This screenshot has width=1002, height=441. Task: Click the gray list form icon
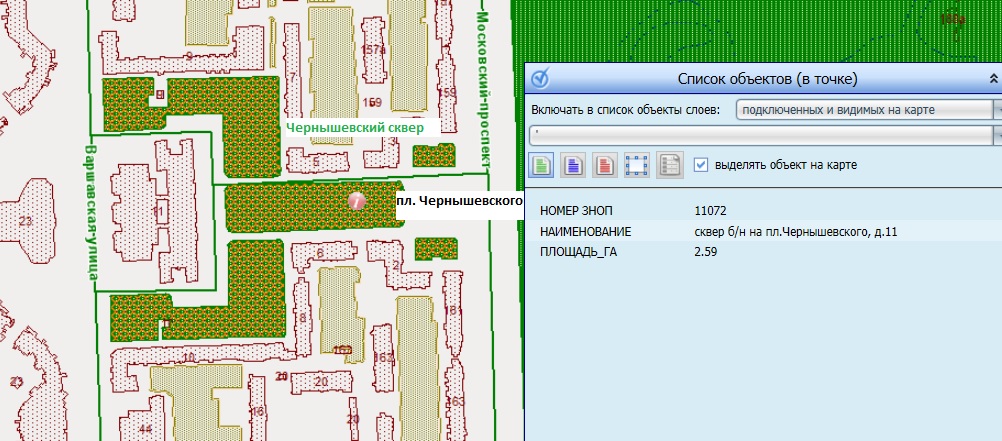coord(669,165)
